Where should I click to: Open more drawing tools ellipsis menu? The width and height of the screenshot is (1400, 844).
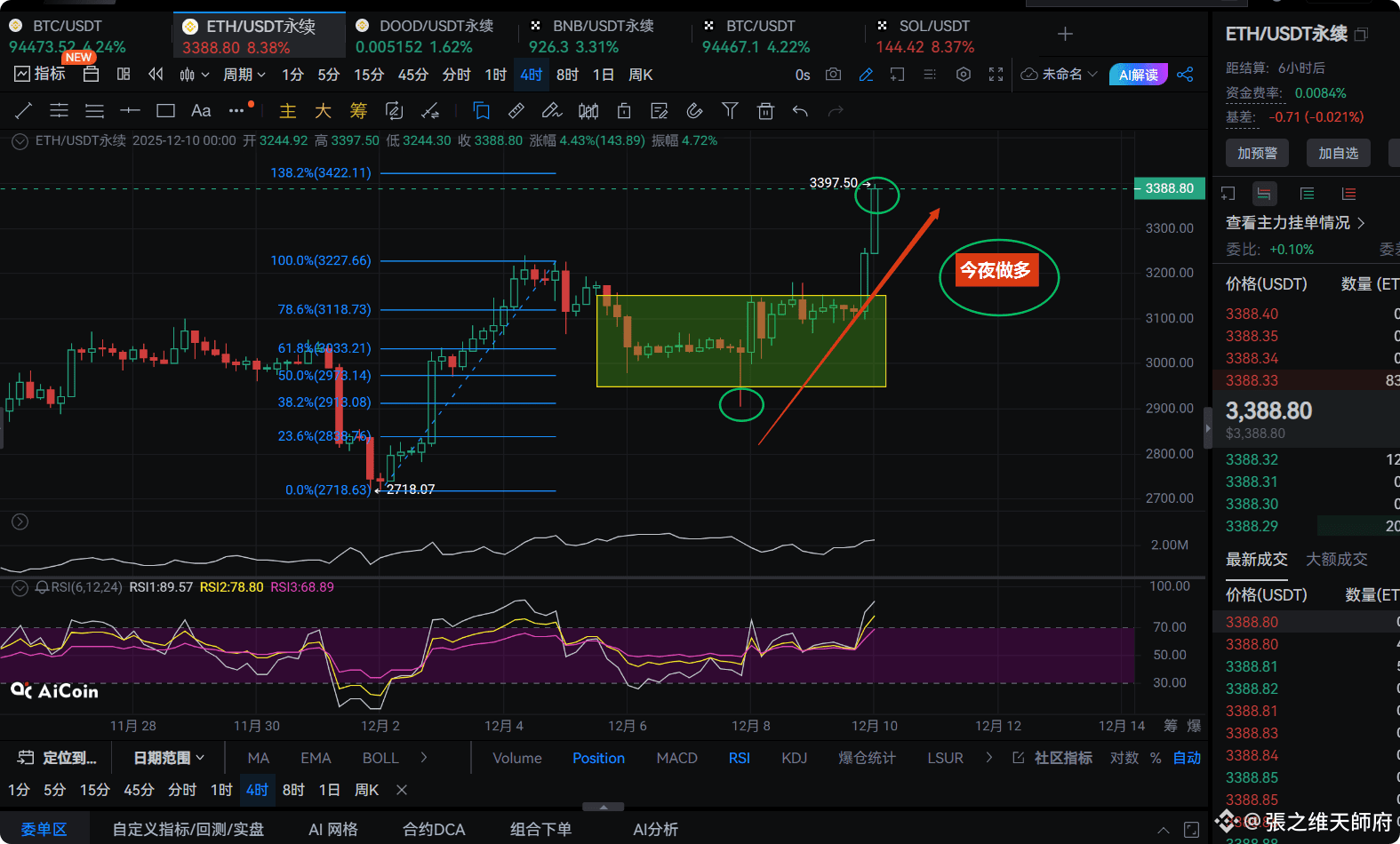(x=236, y=111)
